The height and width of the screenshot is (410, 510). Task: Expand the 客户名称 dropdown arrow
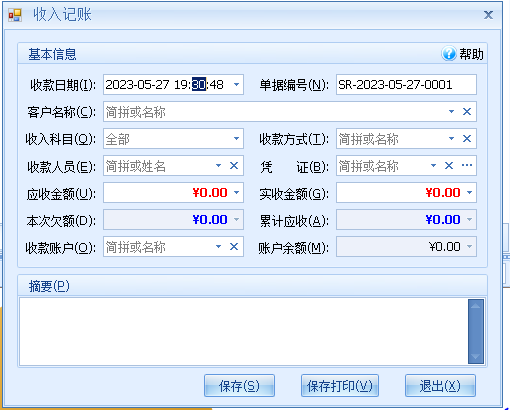coord(451,112)
